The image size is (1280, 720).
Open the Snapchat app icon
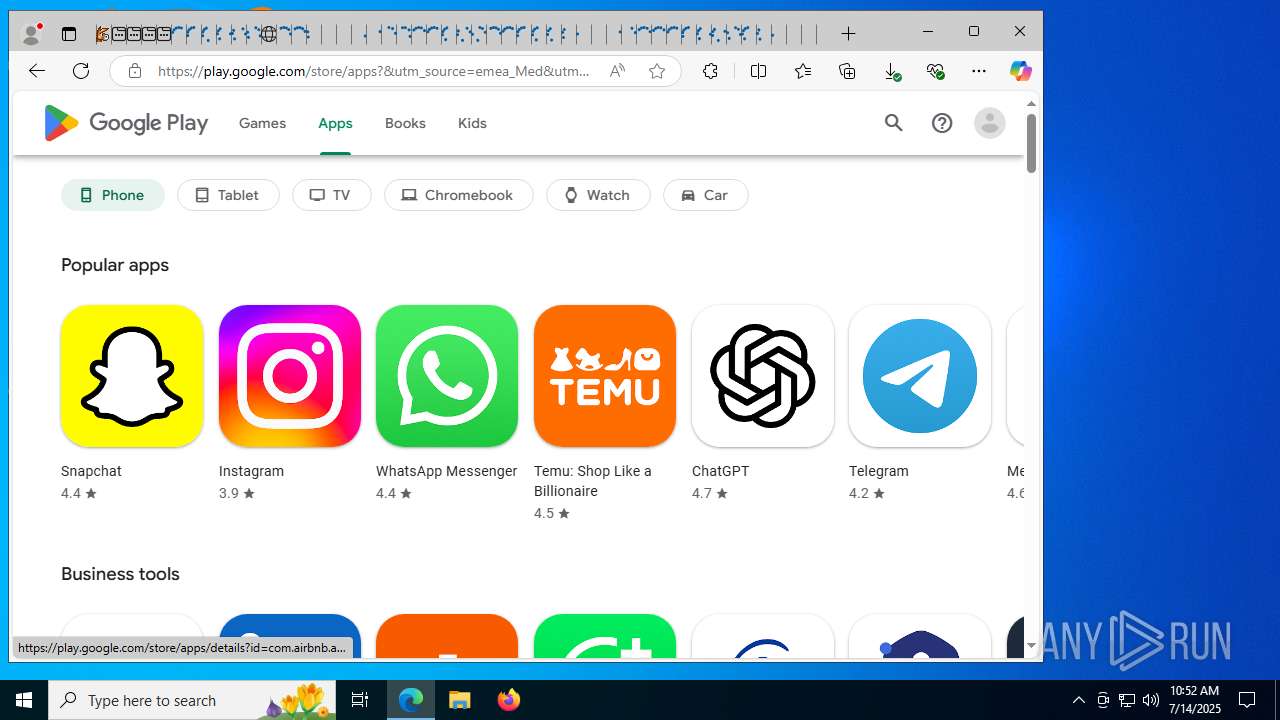pyautogui.click(x=132, y=376)
